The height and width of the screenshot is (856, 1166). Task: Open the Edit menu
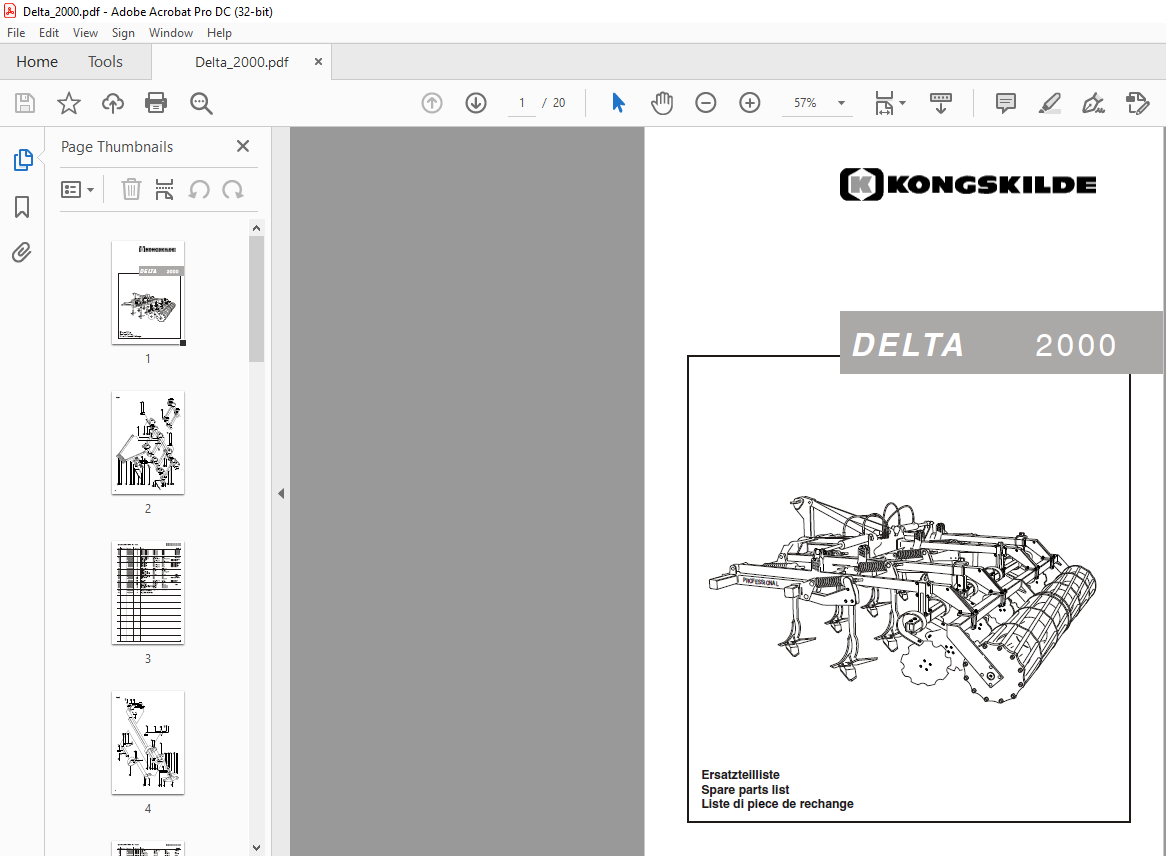coord(48,33)
